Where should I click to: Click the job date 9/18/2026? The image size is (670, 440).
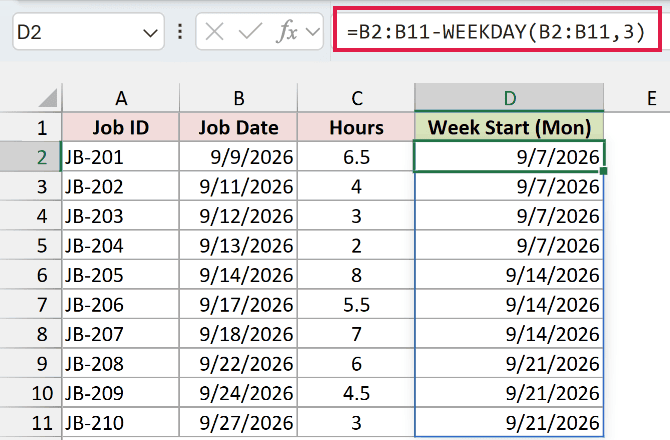pyautogui.click(x=238, y=334)
